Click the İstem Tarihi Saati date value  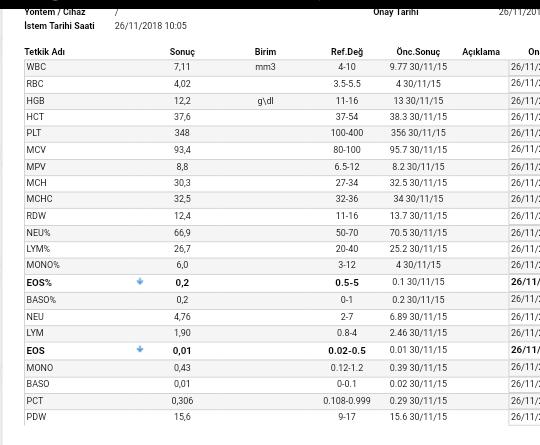tap(150, 26)
